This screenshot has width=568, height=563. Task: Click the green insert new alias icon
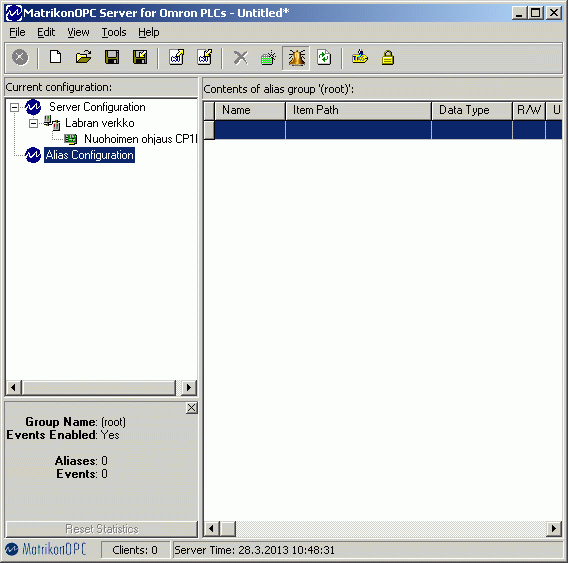click(x=268, y=58)
